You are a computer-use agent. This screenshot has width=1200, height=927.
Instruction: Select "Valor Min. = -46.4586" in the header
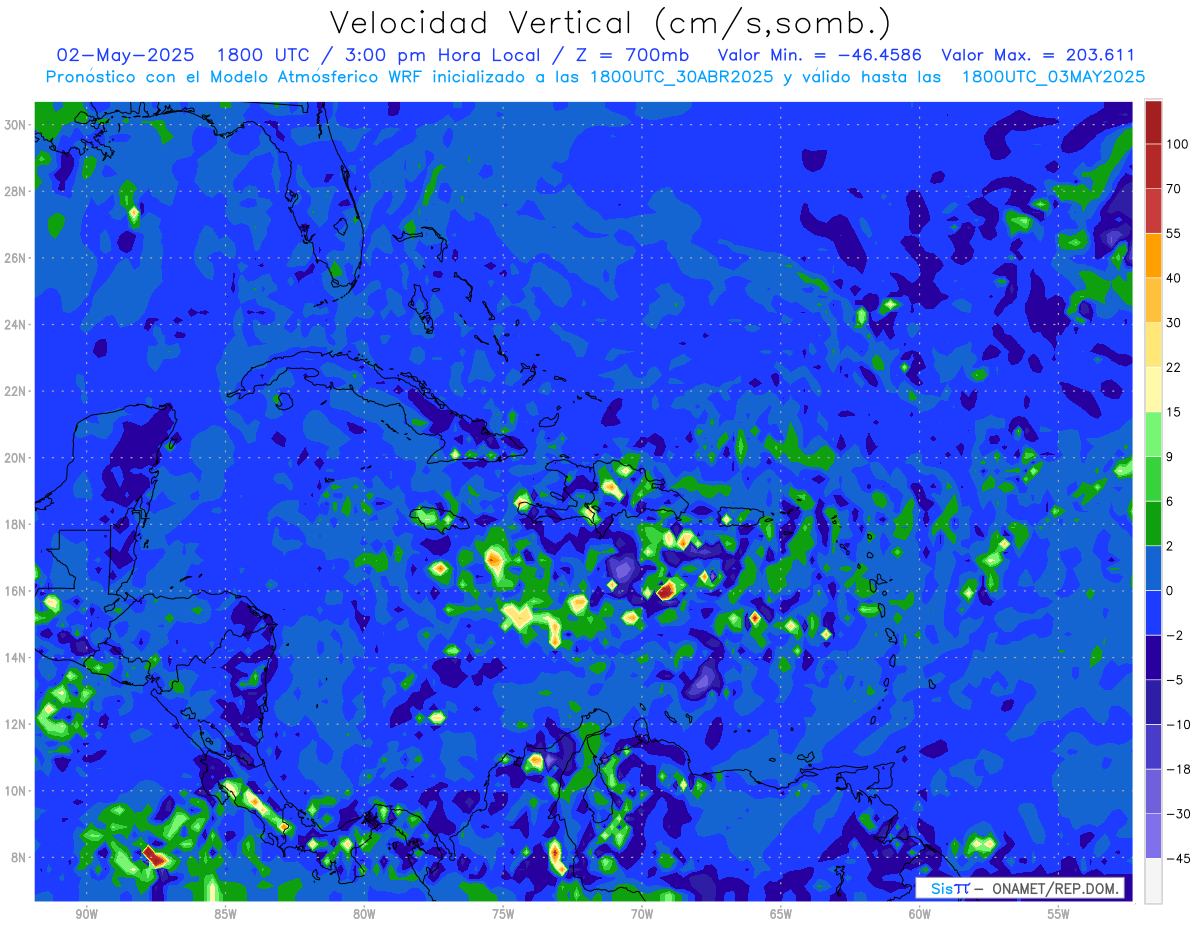click(x=820, y=55)
